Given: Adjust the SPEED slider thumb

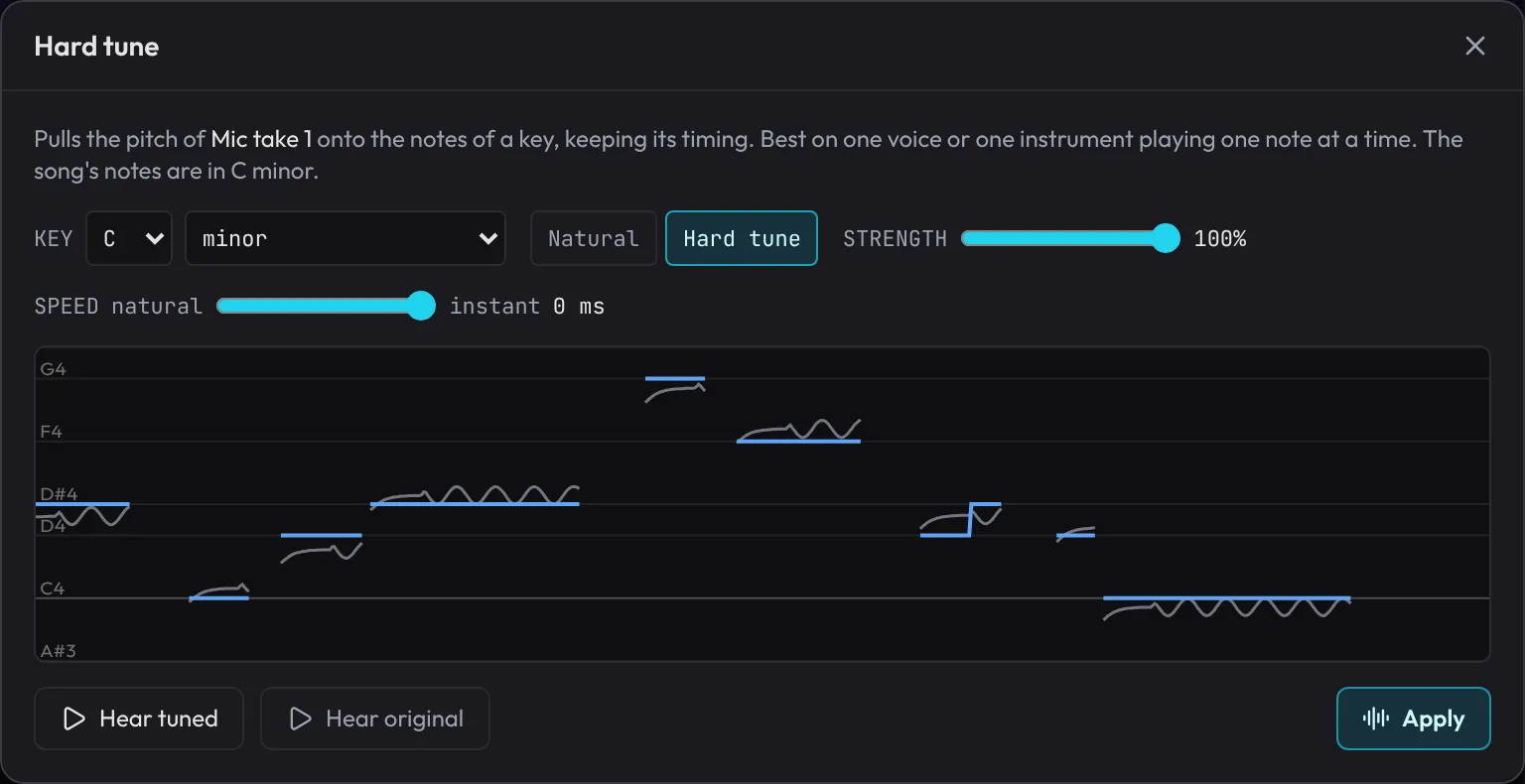Looking at the screenshot, I should (x=422, y=306).
